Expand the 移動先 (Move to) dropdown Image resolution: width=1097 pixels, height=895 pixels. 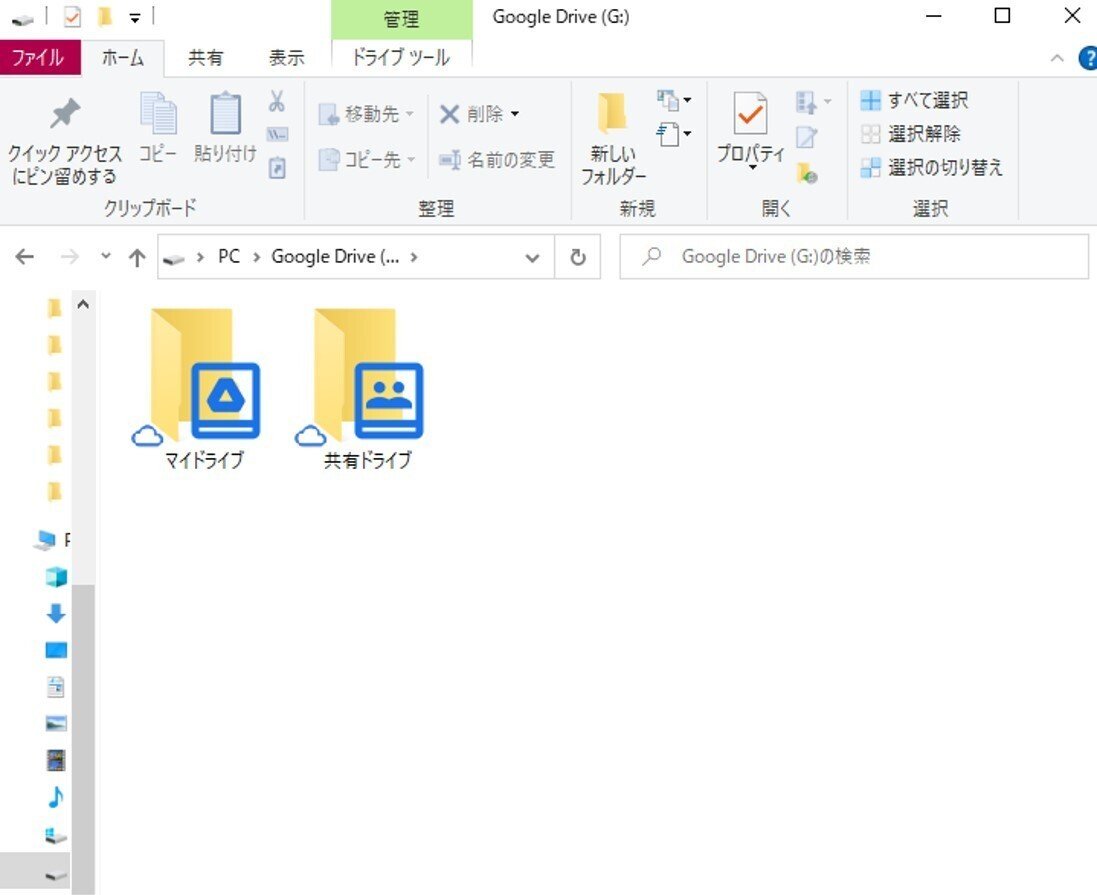tap(409, 113)
